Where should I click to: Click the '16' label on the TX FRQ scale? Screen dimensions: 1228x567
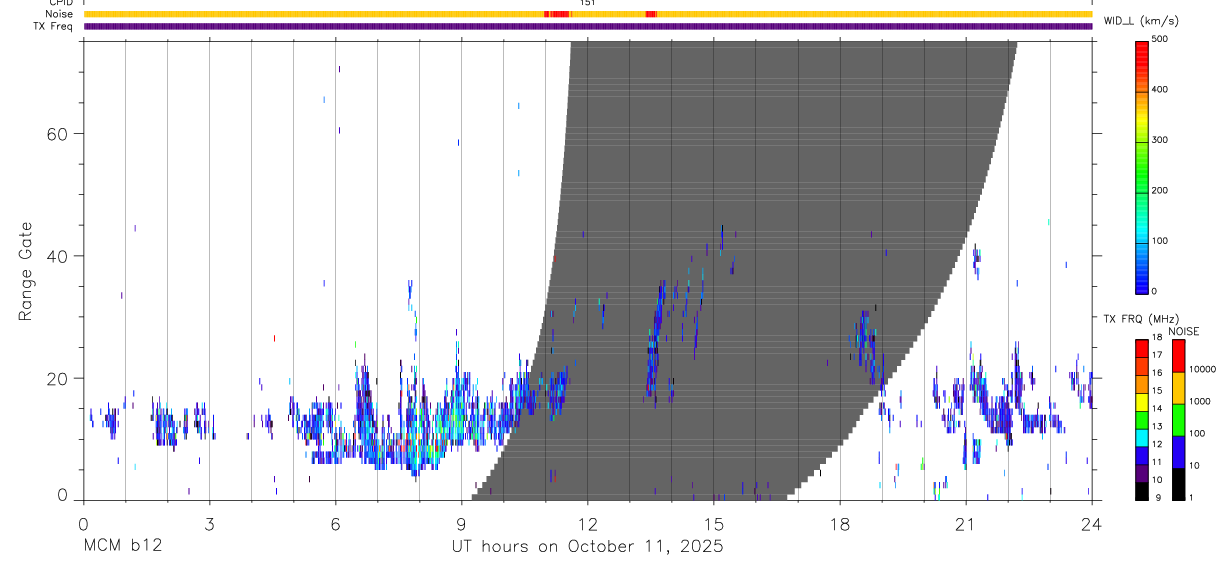pyautogui.click(x=1157, y=373)
